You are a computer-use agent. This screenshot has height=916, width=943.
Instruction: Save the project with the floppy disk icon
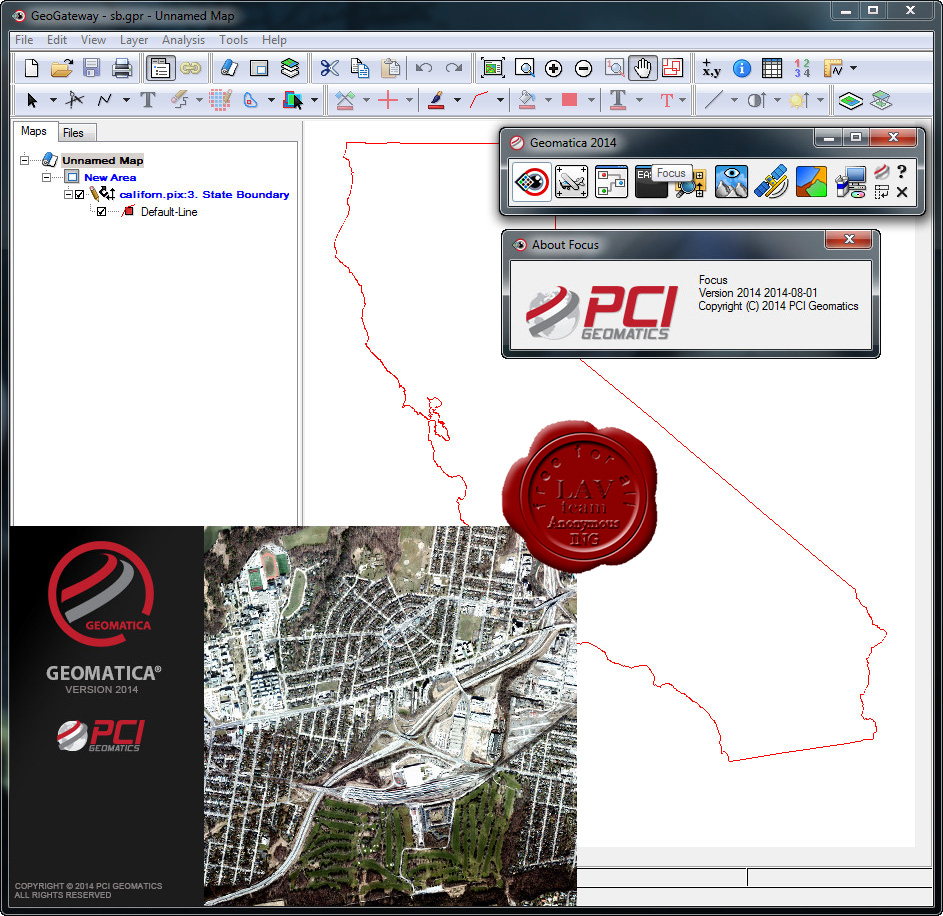[91, 69]
